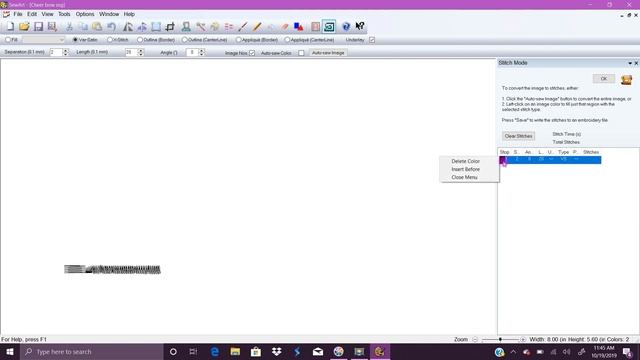
Task: Select the H-Stitch radio button
Action: point(110,40)
